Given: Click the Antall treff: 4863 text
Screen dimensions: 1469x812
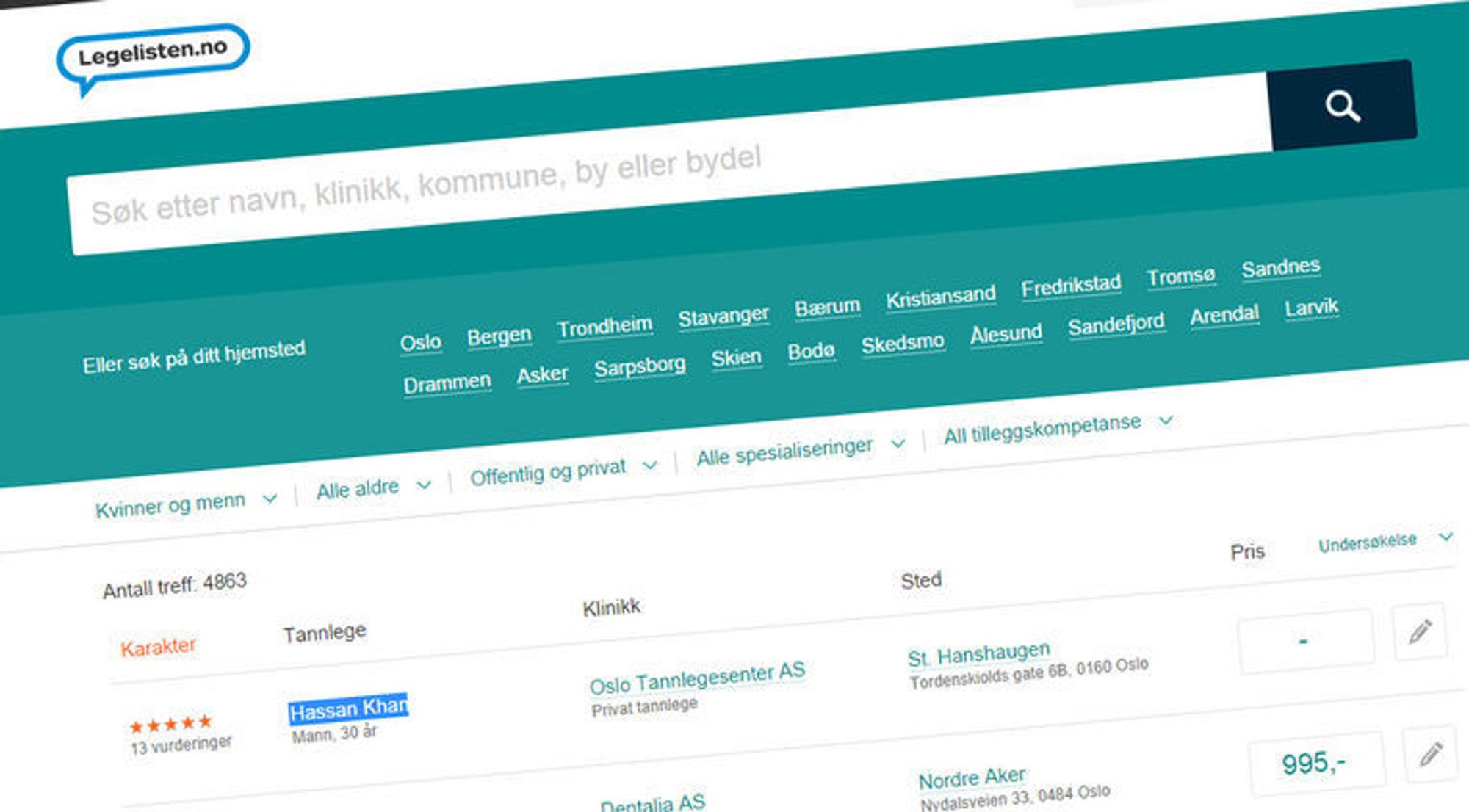Looking at the screenshot, I should coord(174,586).
